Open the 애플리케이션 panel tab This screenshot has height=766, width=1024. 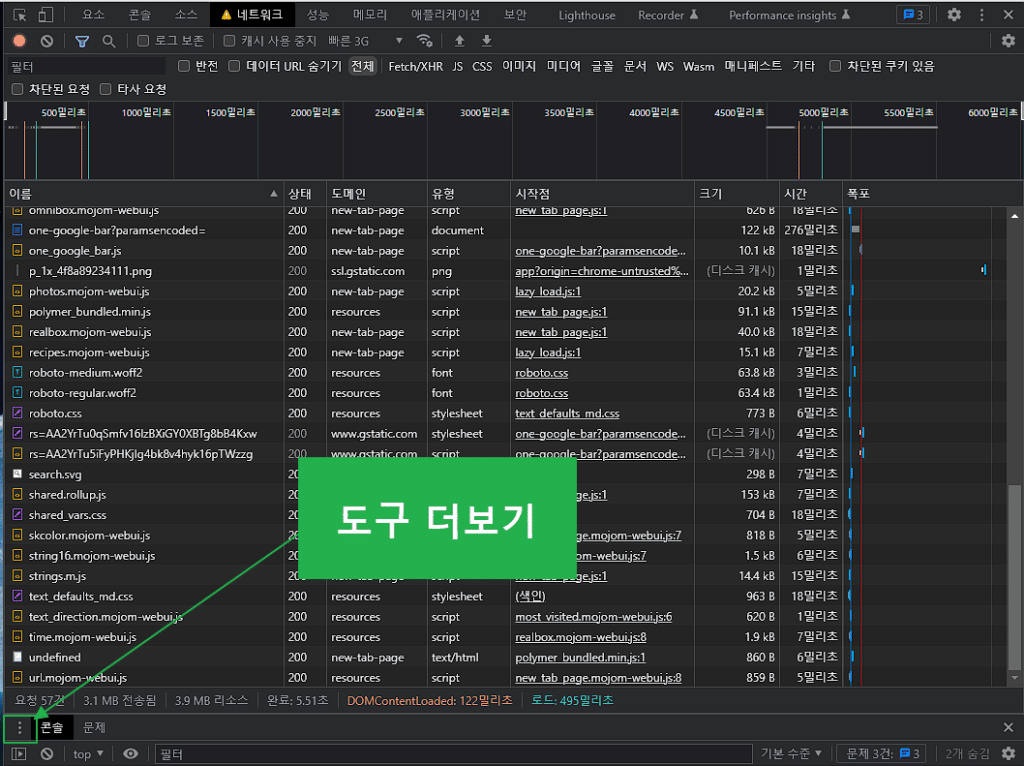click(445, 14)
